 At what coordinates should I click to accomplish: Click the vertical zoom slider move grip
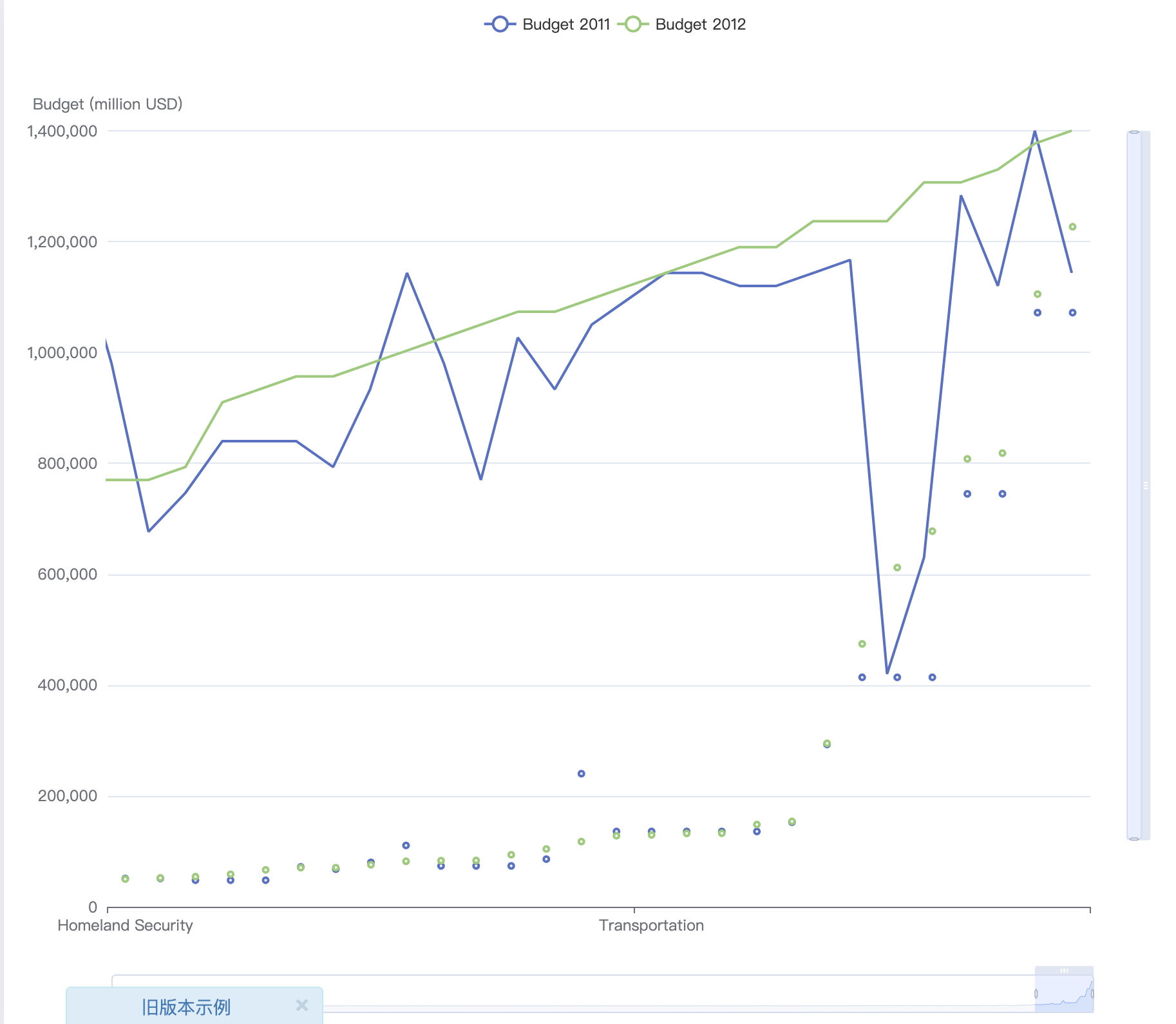(1146, 486)
